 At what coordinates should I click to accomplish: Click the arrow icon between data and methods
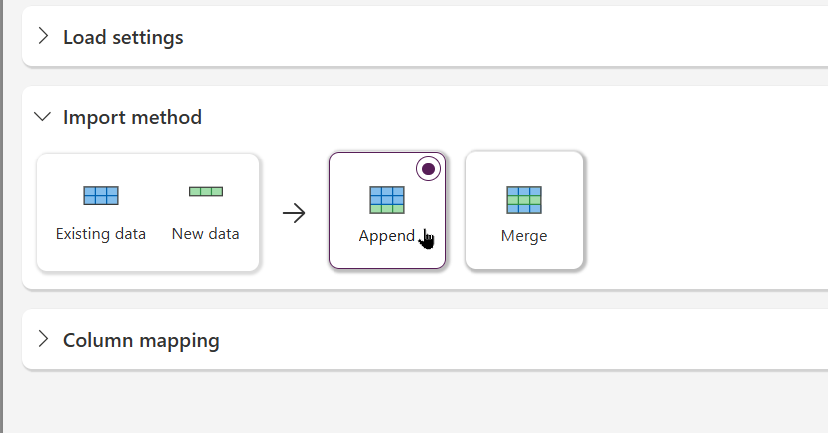point(294,213)
